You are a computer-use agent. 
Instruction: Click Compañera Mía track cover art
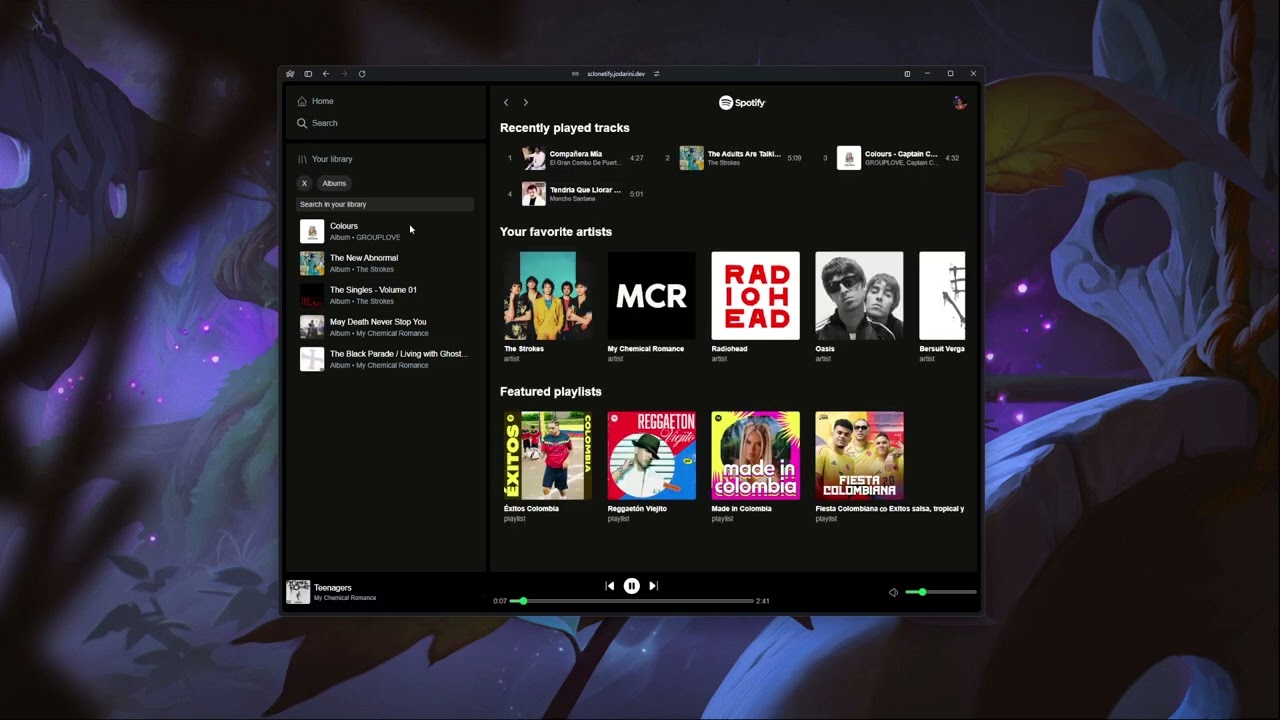tap(534, 158)
